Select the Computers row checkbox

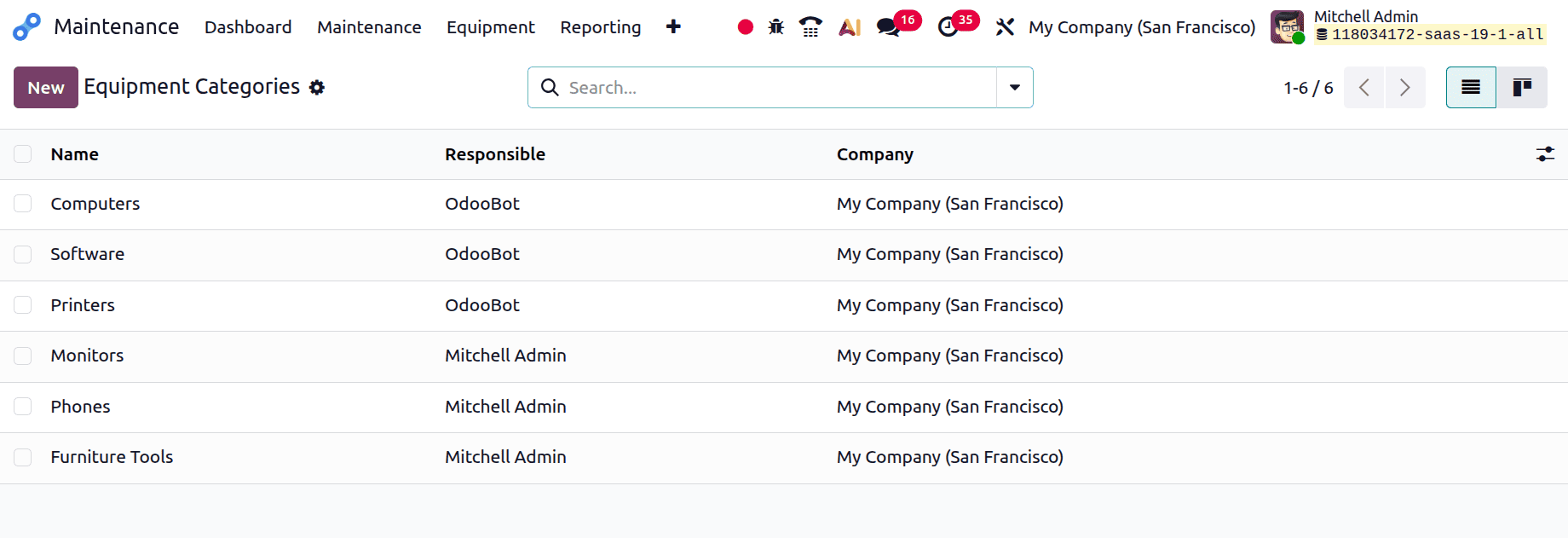(x=23, y=203)
